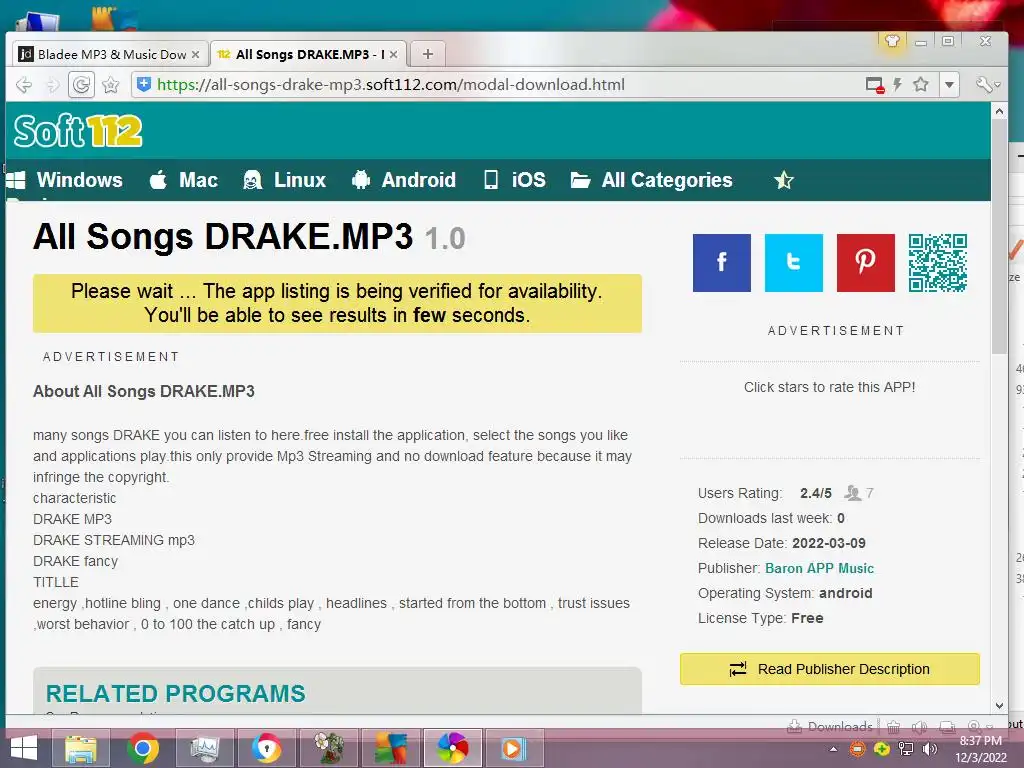
Task: Click the forward navigation arrow
Action: click(x=52, y=85)
